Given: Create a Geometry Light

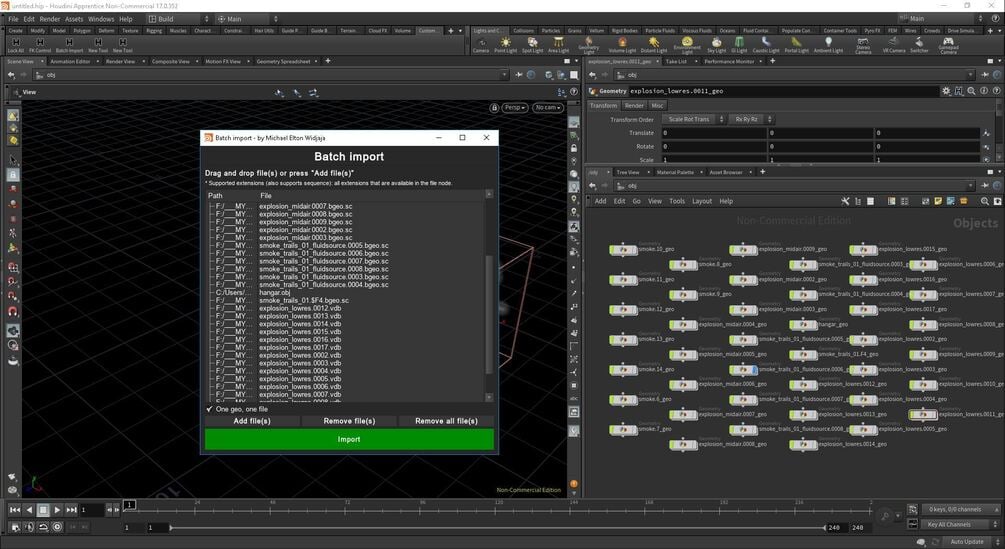Looking at the screenshot, I should (588, 45).
